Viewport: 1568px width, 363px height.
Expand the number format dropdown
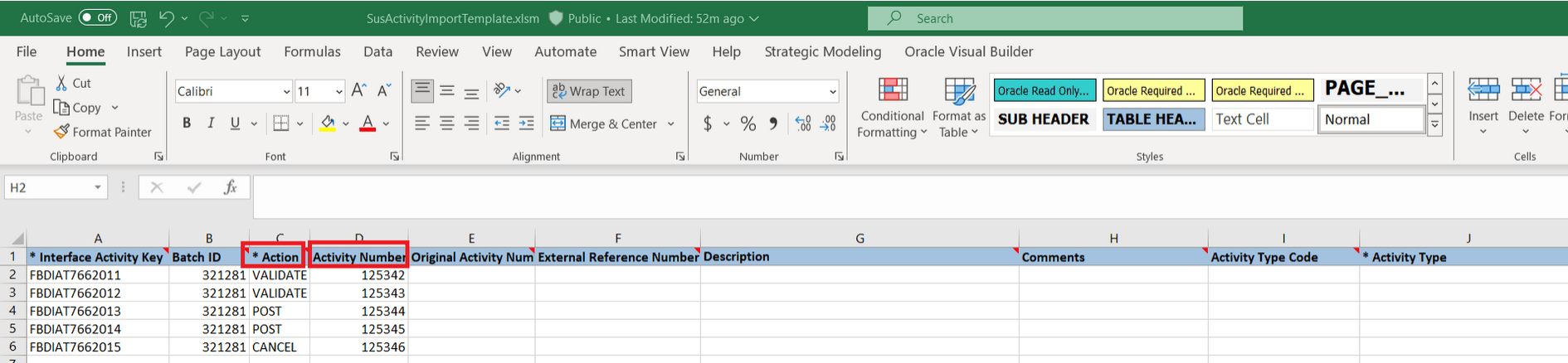click(832, 91)
